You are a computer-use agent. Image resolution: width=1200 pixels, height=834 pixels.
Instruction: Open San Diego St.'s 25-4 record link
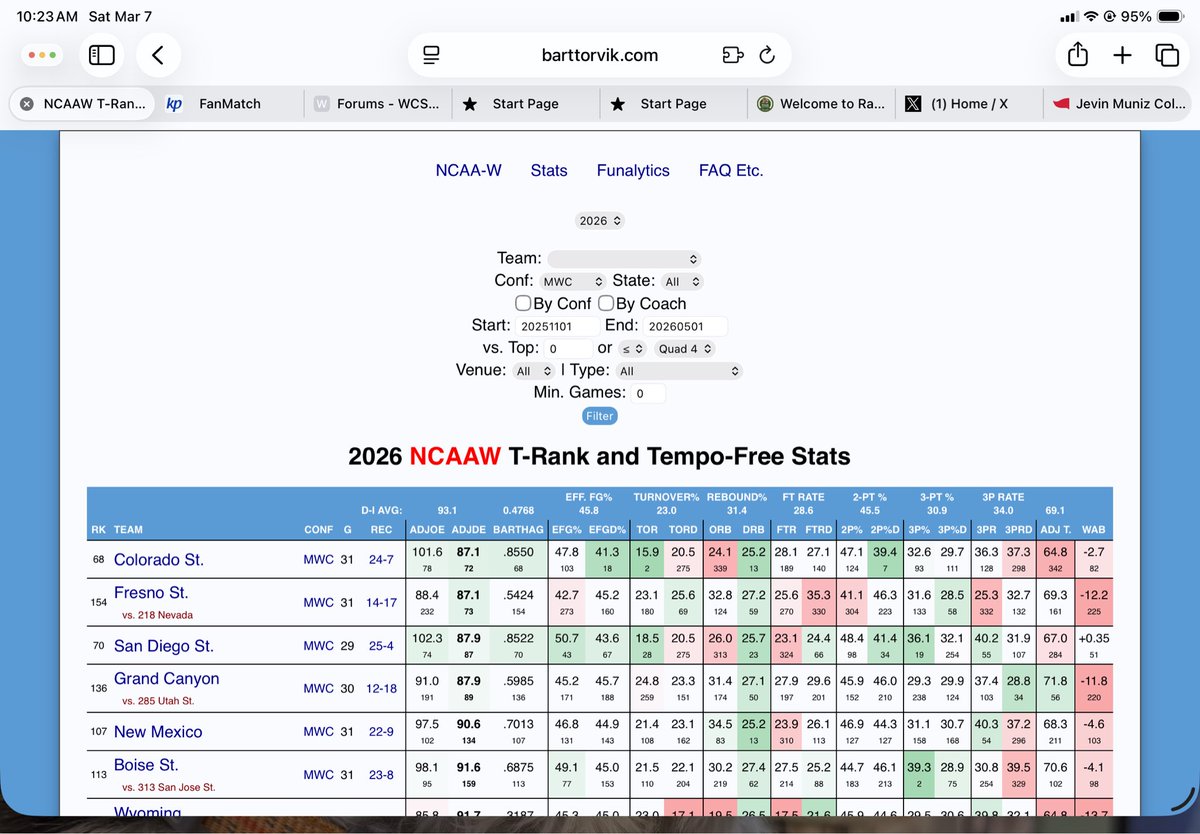[x=381, y=646]
